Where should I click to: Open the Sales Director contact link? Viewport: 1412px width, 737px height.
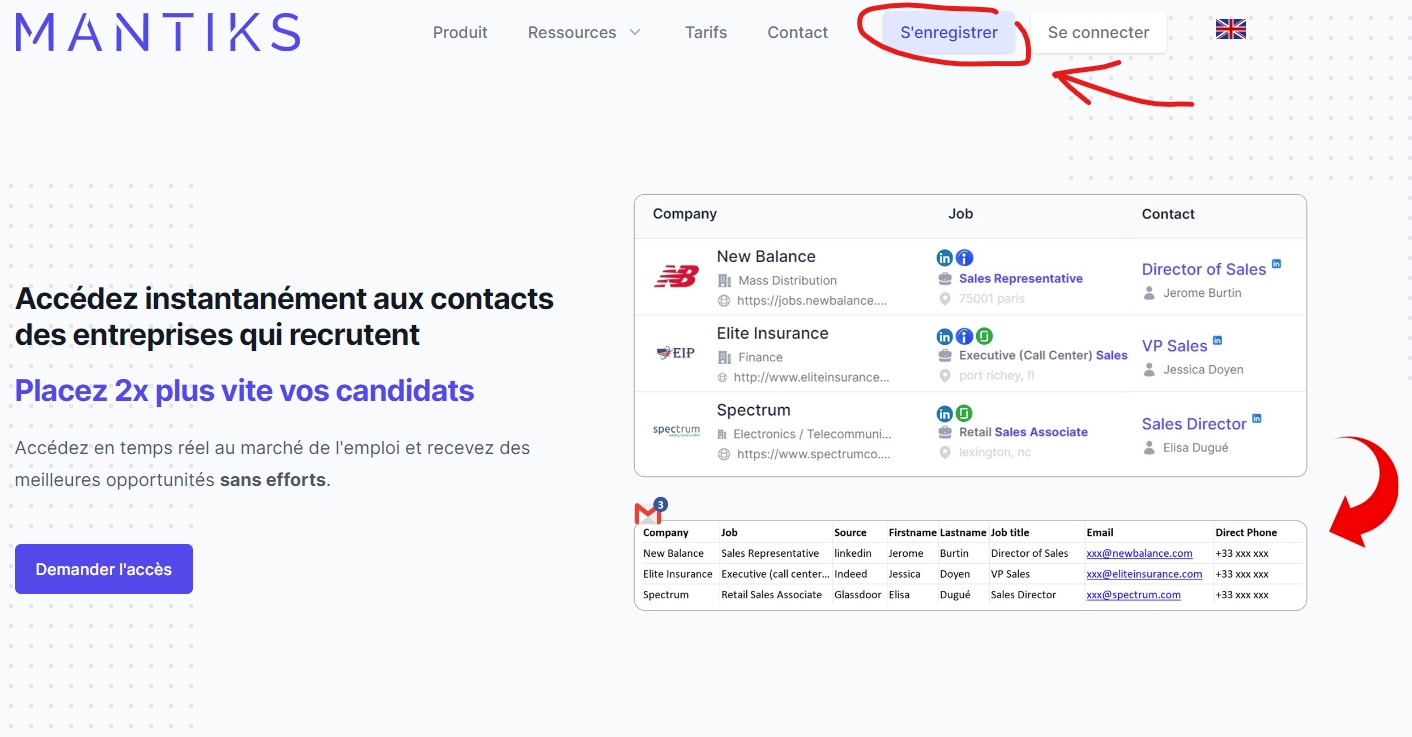1194,424
